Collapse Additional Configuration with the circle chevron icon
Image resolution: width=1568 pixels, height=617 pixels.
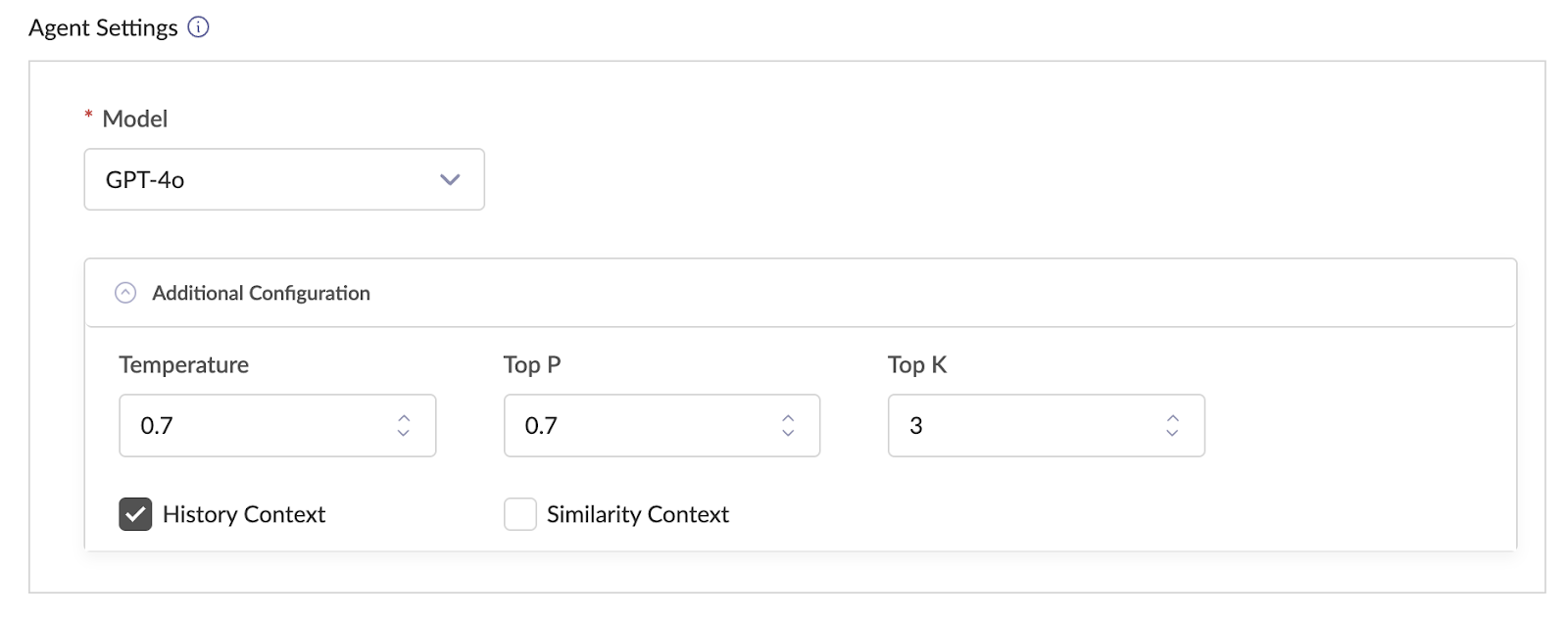tap(125, 293)
